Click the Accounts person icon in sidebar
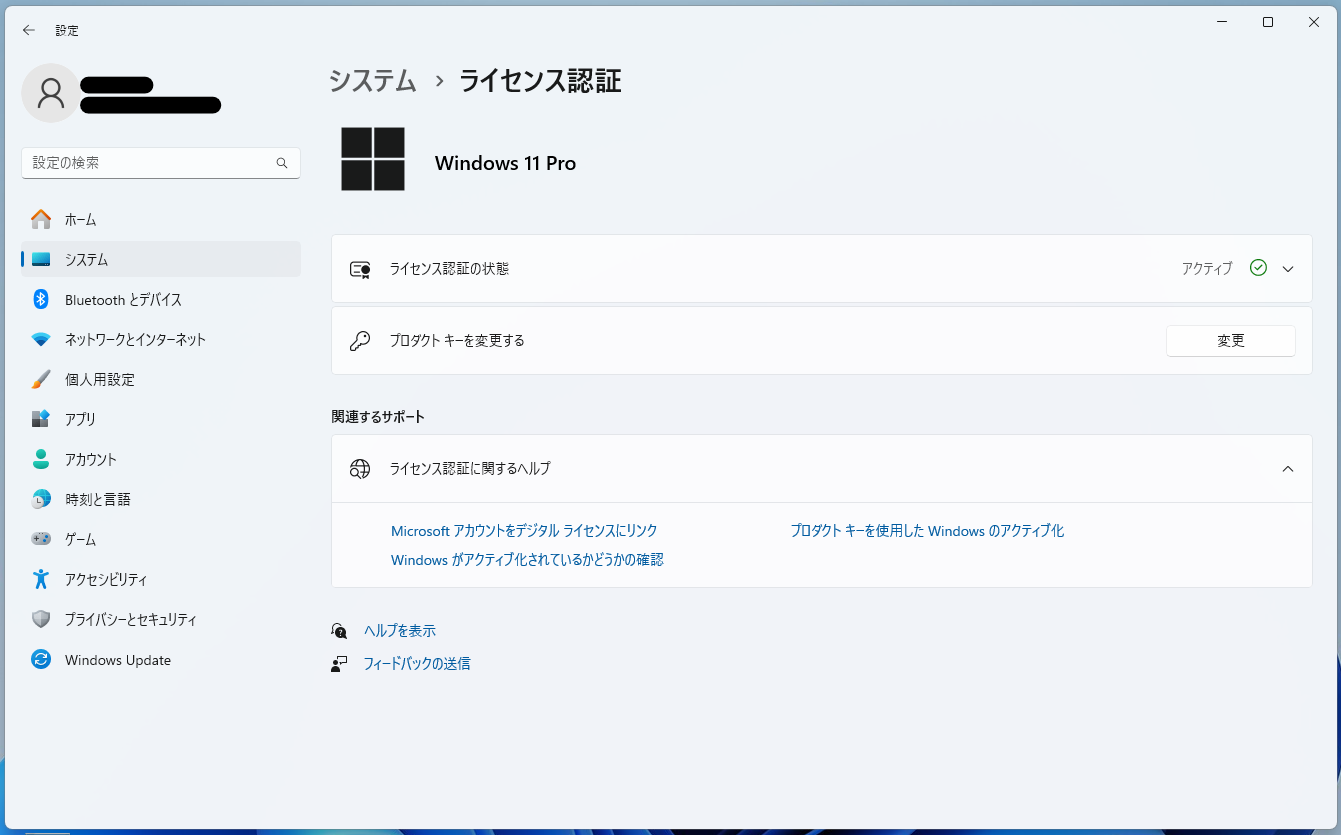Screen dimensions: 1341x835 (x=41, y=459)
